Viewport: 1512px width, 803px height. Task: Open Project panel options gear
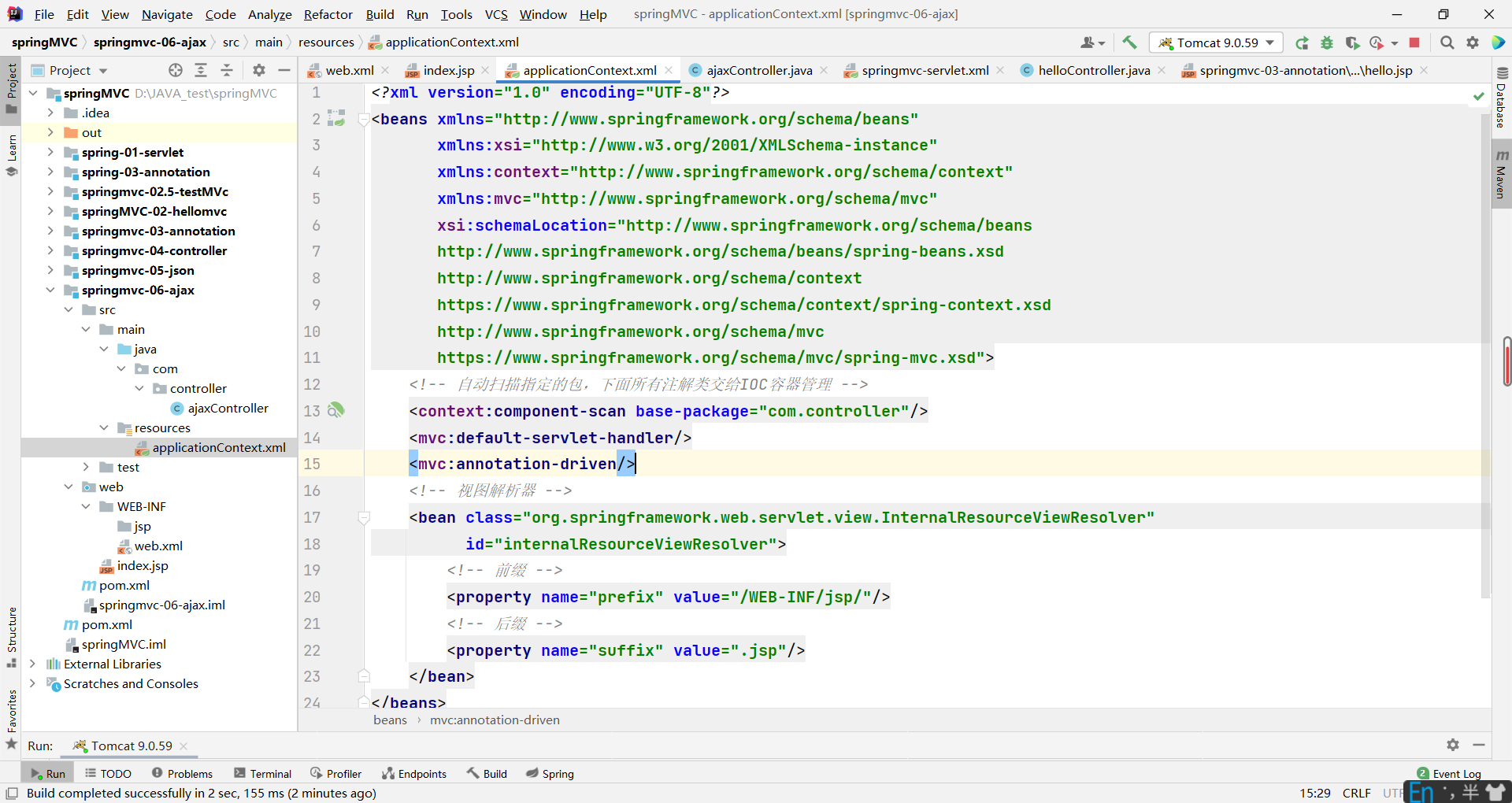tap(259, 70)
